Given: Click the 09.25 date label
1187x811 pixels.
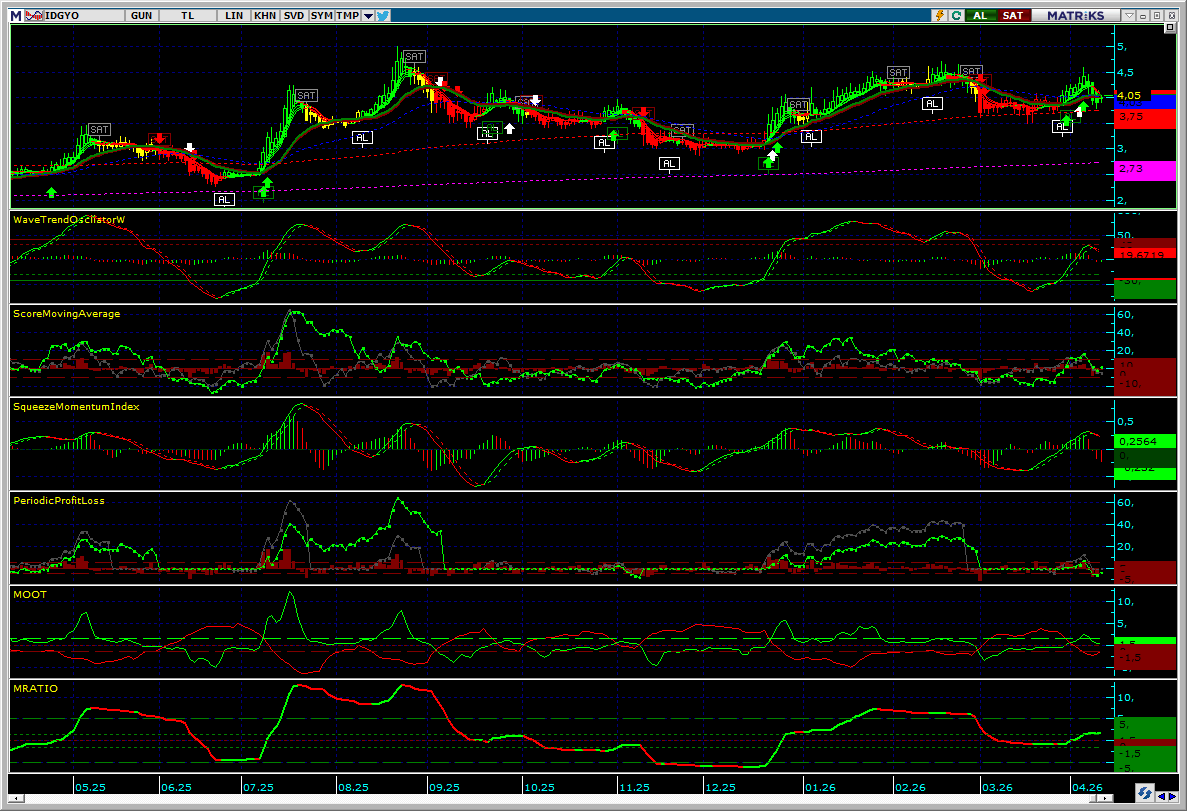Looking at the screenshot, I should [x=444, y=788].
